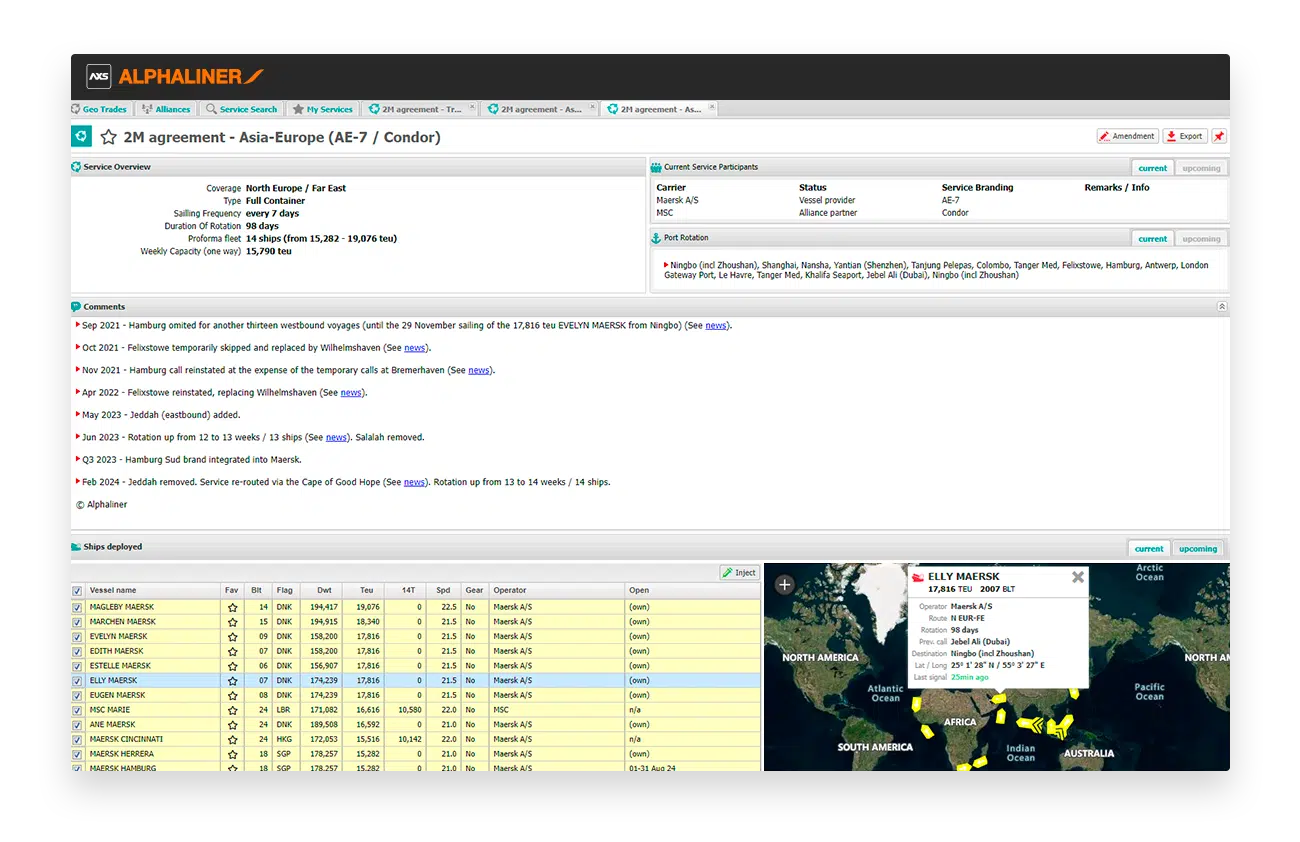Uncheck the ANE MAERSK row checkbox
1300x842 pixels.
tap(77, 725)
